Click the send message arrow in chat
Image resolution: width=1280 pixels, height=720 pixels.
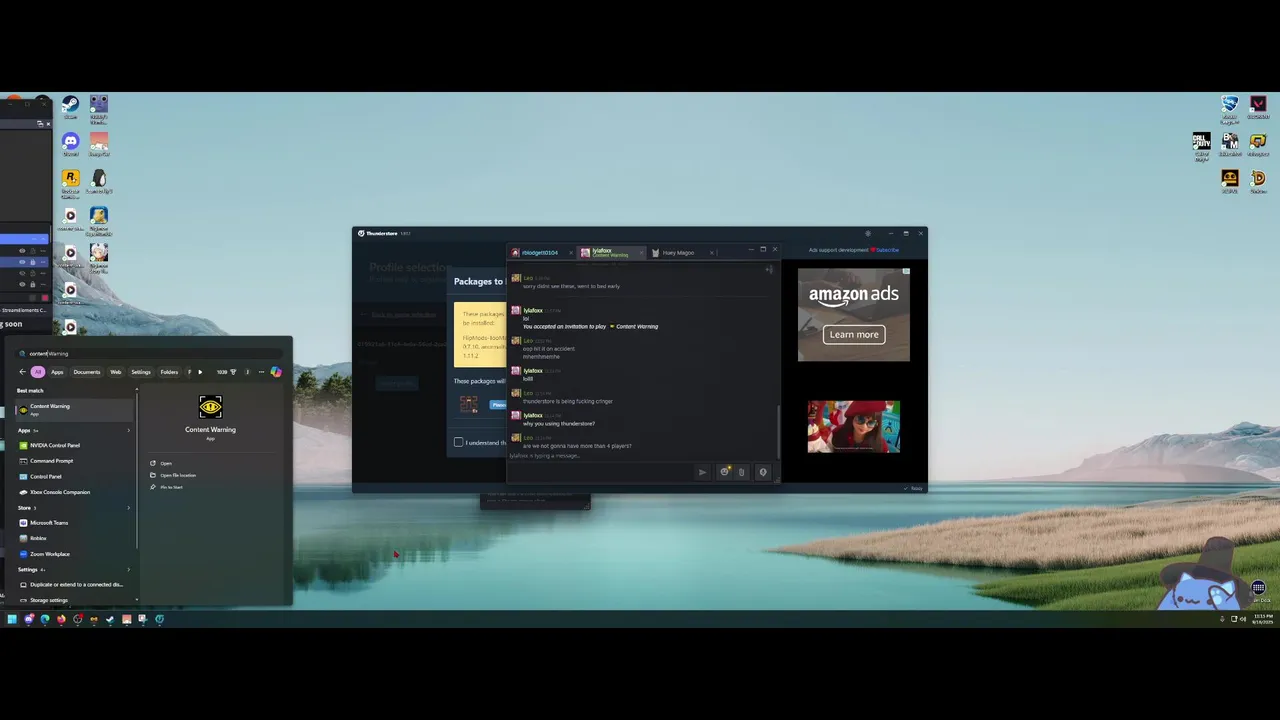coord(702,472)
